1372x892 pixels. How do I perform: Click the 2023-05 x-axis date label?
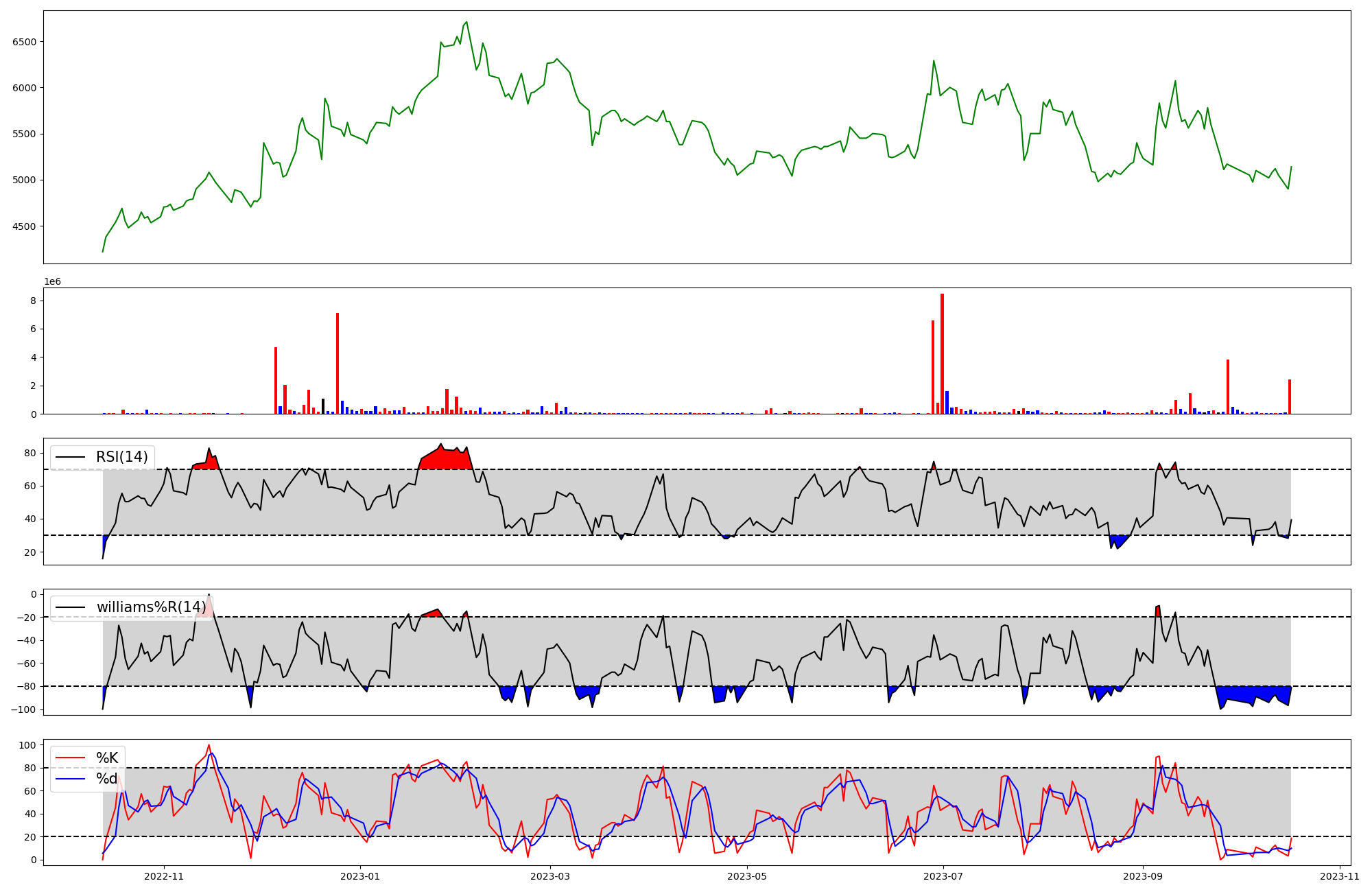point(747,876)
